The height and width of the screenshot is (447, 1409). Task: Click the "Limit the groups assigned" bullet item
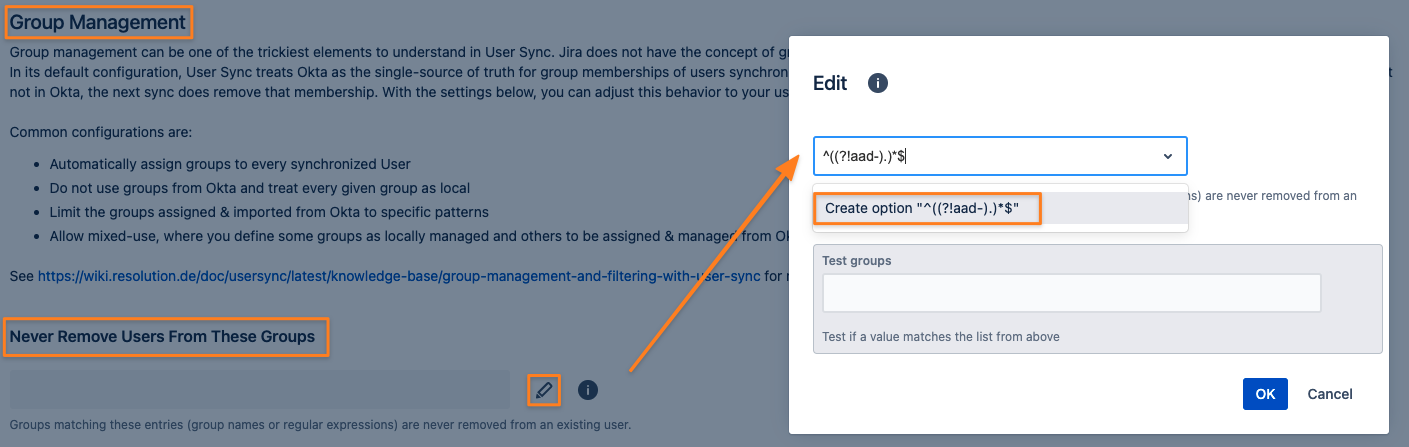click(269, 212)
